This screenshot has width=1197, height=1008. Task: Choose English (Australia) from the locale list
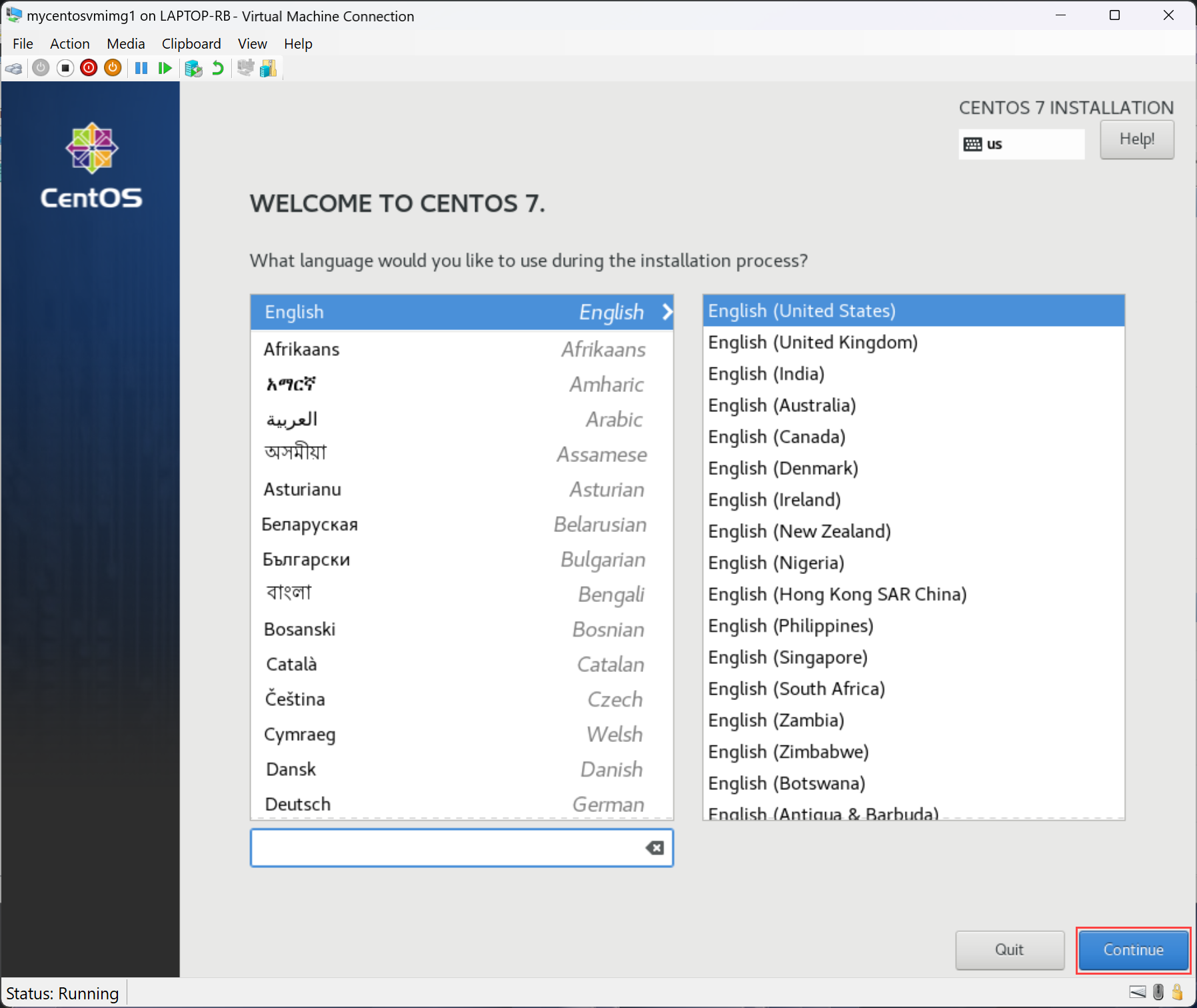[781, 405]
